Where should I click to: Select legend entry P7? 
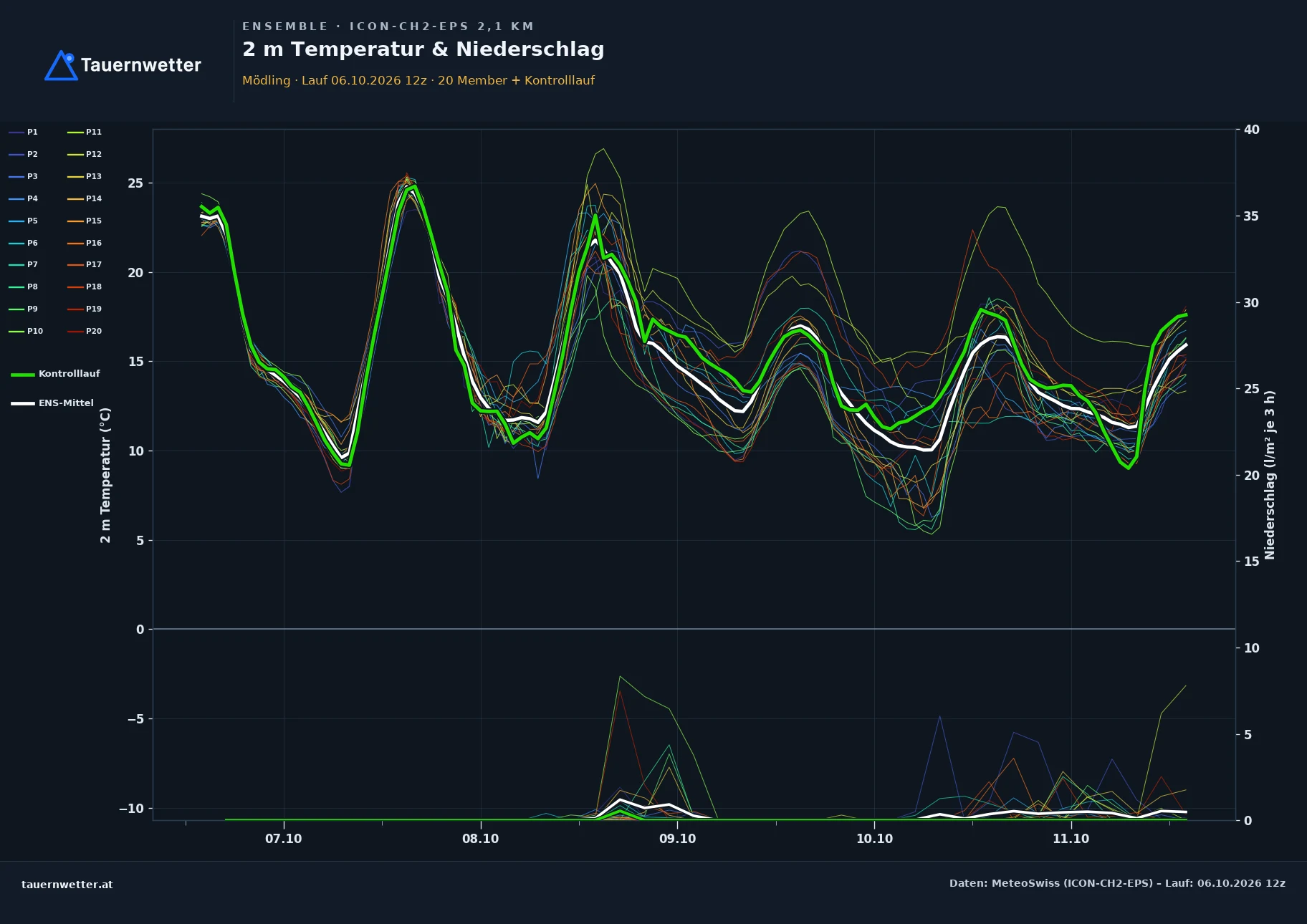[x=24, y=264]
